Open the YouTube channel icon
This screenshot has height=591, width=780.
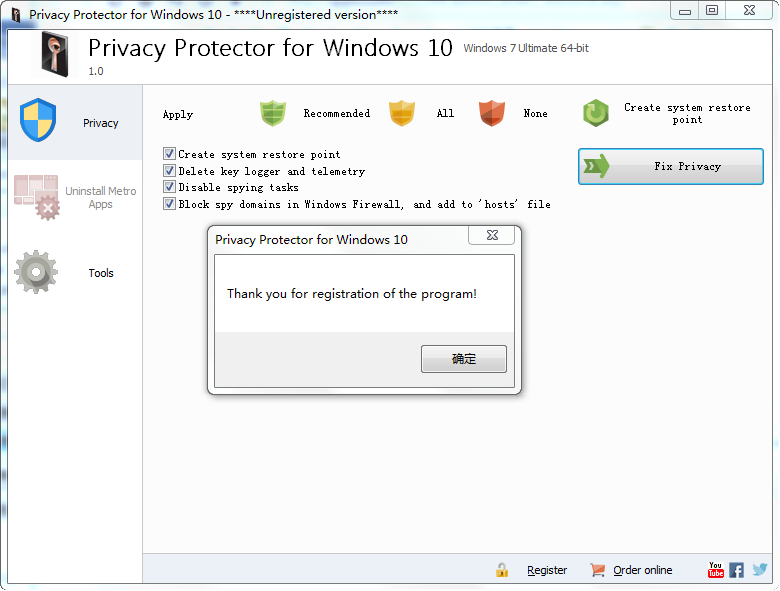(x=715, y=570)
